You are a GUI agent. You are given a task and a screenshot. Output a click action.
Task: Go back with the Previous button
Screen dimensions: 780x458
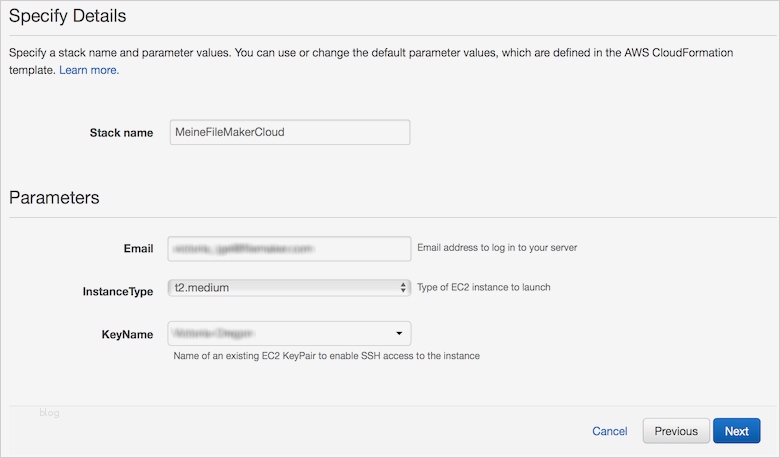[676, 431]
